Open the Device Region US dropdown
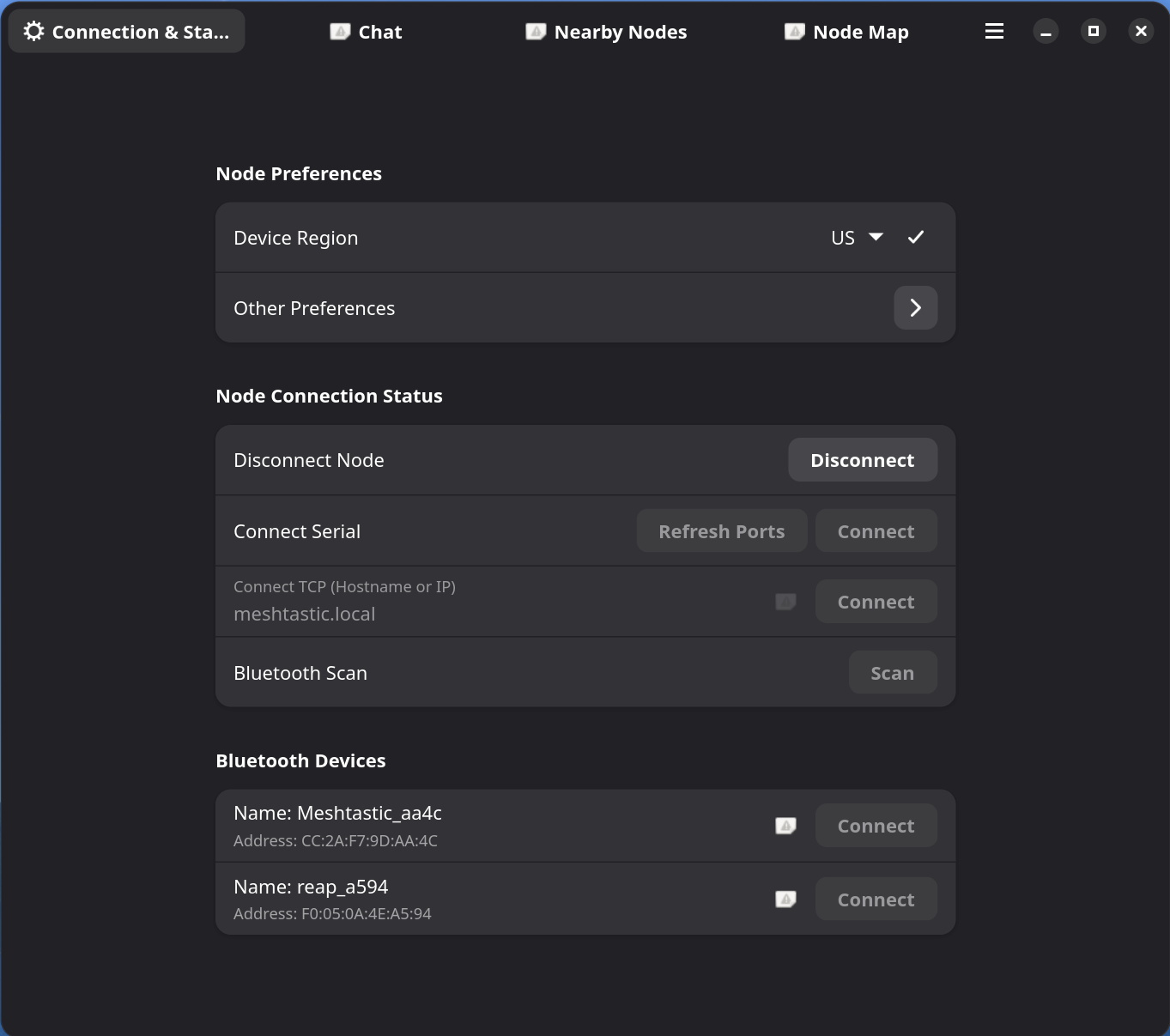The height and width of the screenshot is (1036, 1170). pyautogui.click(x=857, y=238)
